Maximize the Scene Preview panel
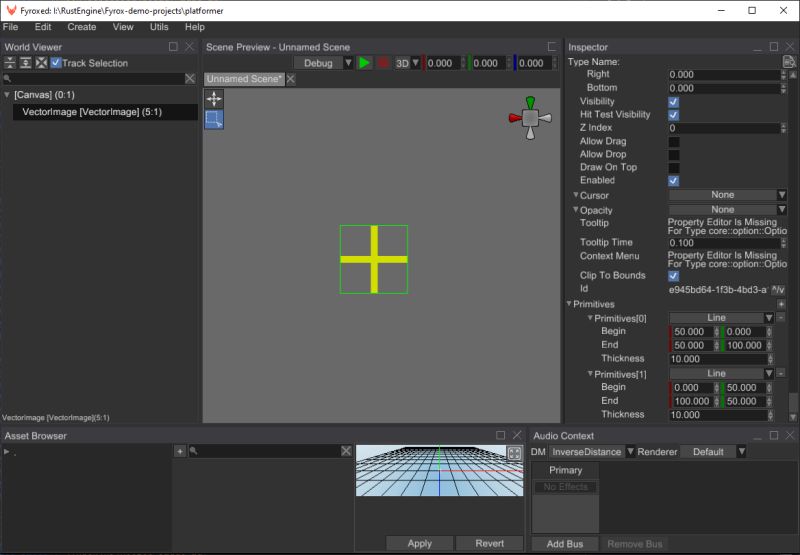Image resolution: width=800 pixels, height=555 pixels. (552, 47)
